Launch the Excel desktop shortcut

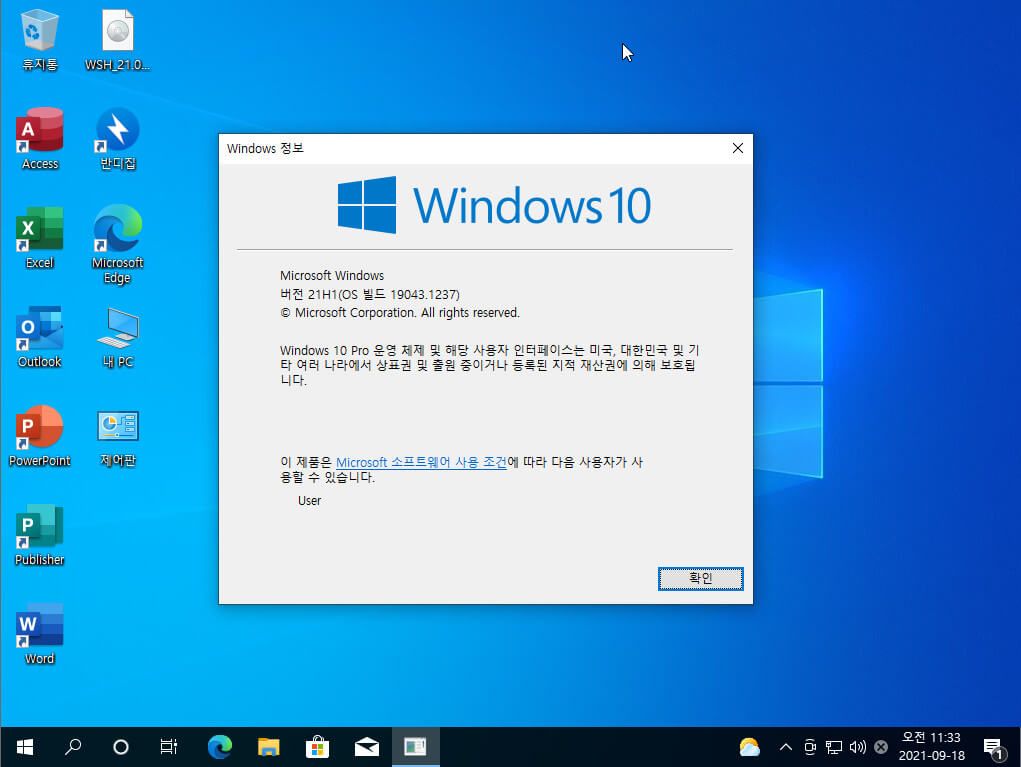pos(40,238)
